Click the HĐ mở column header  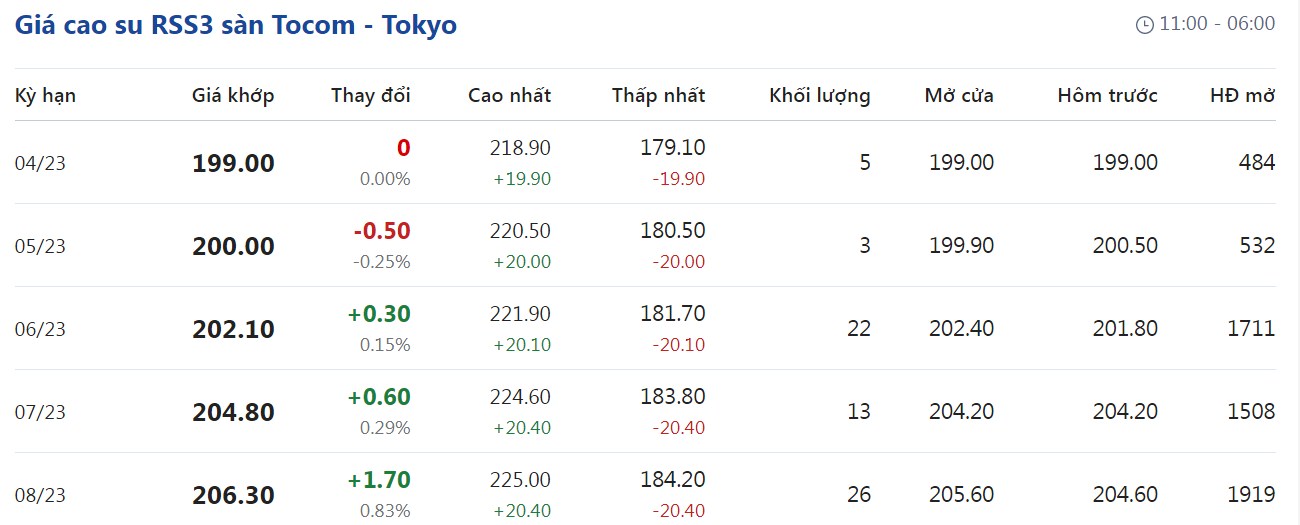(1242, 96)
